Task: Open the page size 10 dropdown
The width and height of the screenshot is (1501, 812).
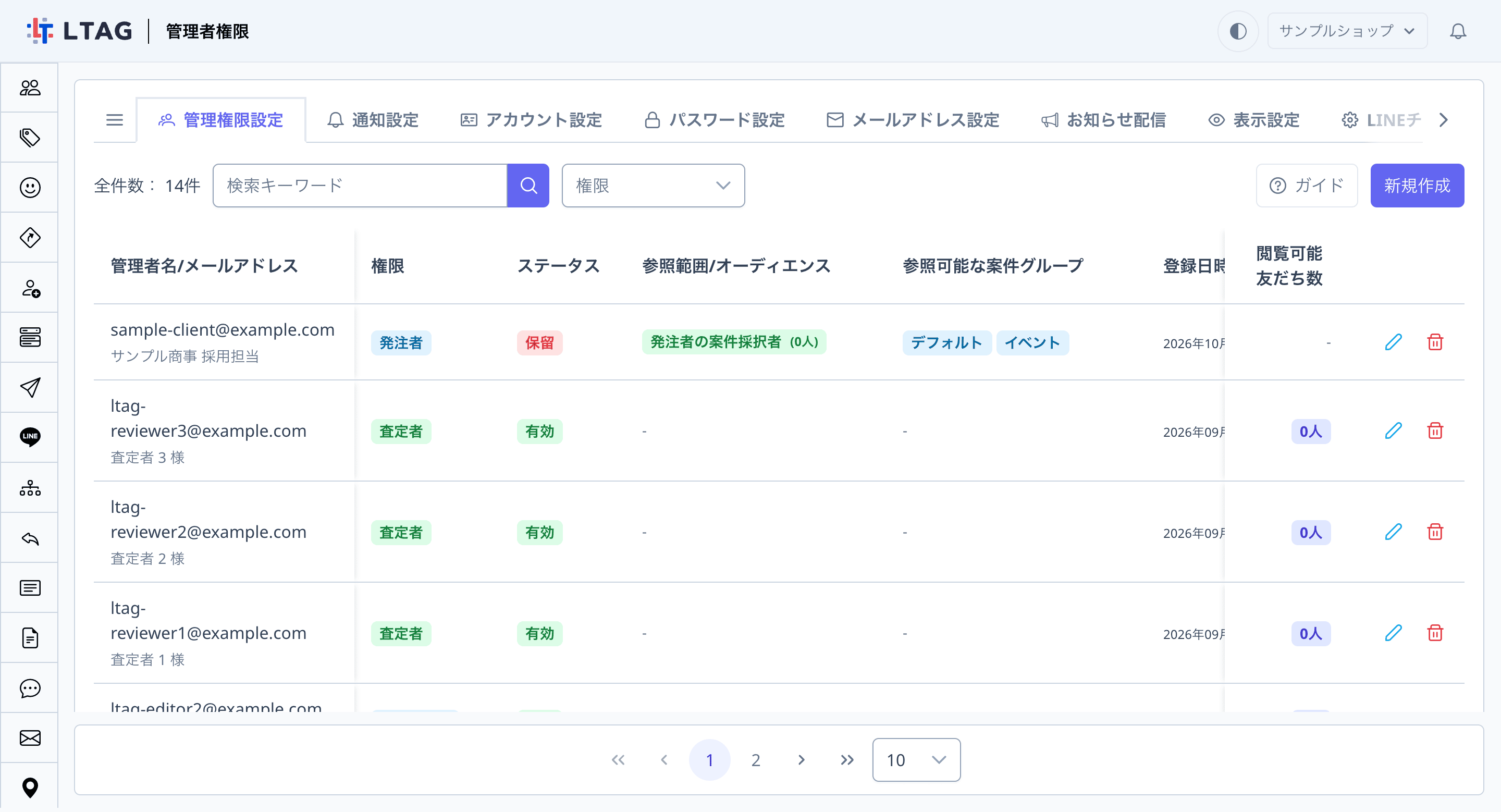Action: pos(916,759)
